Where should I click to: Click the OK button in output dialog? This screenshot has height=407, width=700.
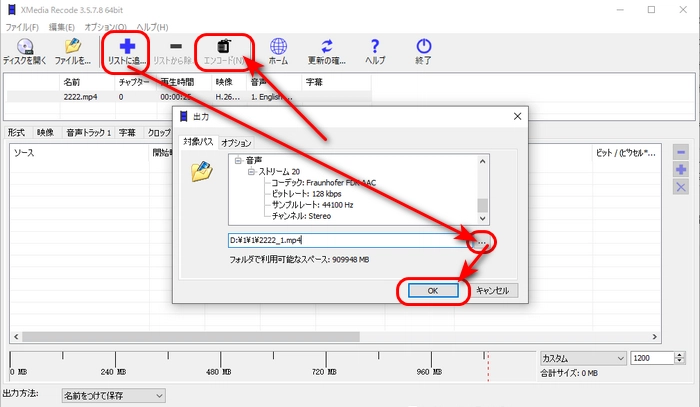tap(433, 290)
